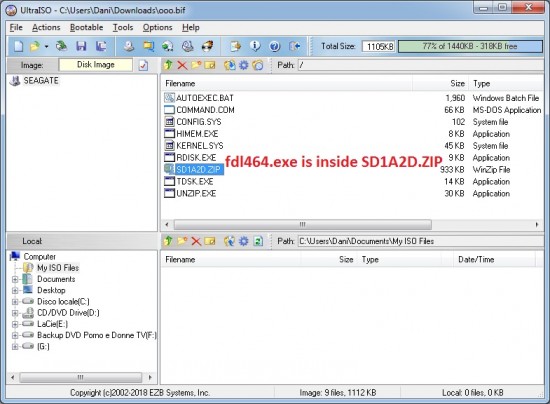The image size is (550, 404).
Task: Click the blue Help question mark icon
Action: (275, 46)
